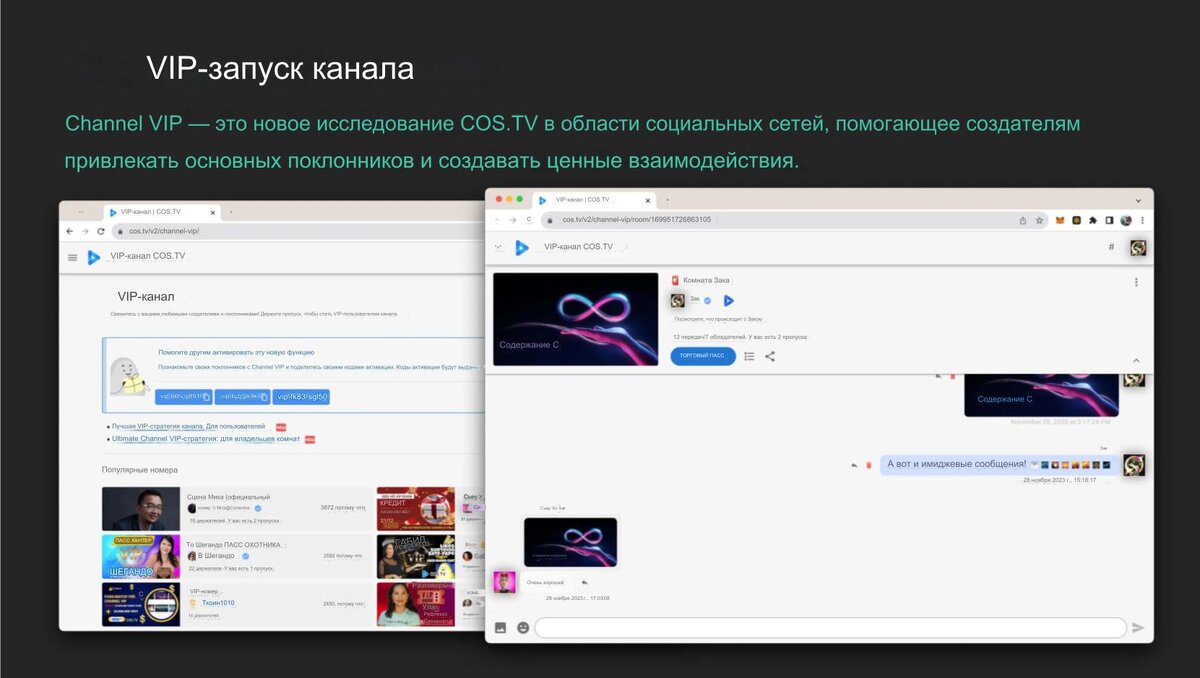Open new tab in right browser window
1200x678 pixels.
pos(667,200)
